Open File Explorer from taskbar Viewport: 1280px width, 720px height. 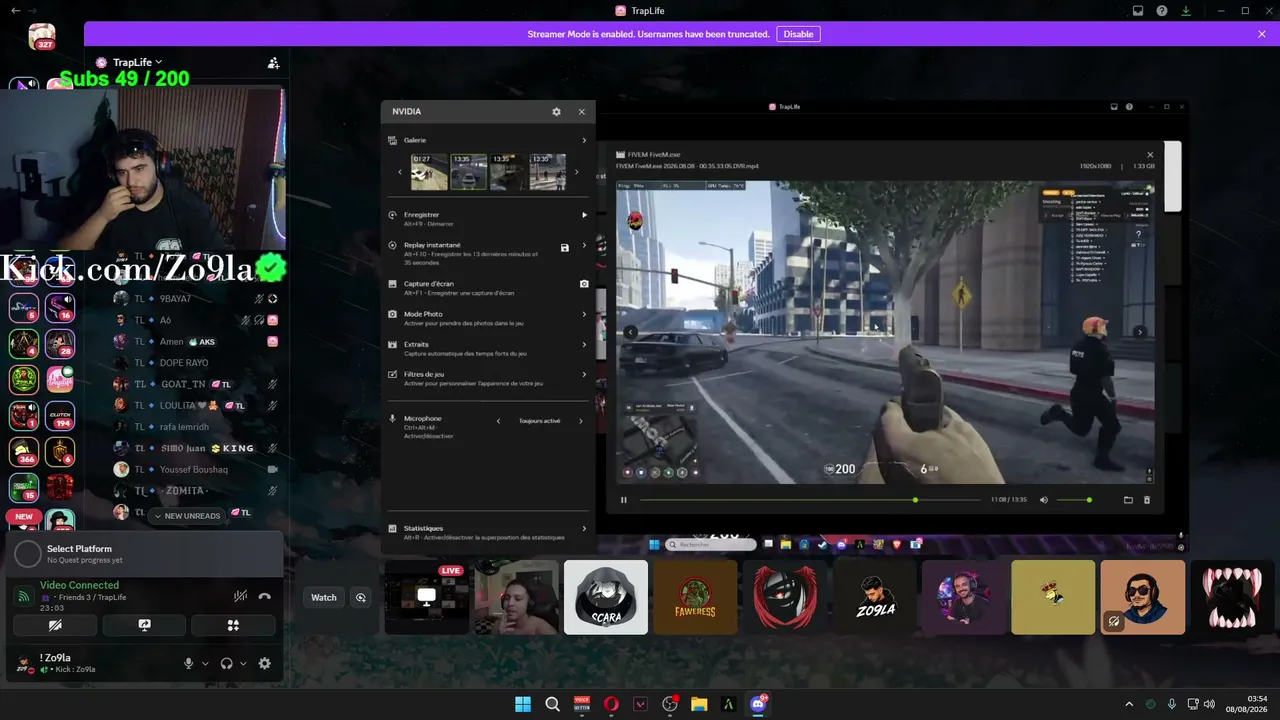[x=699, y=704]
